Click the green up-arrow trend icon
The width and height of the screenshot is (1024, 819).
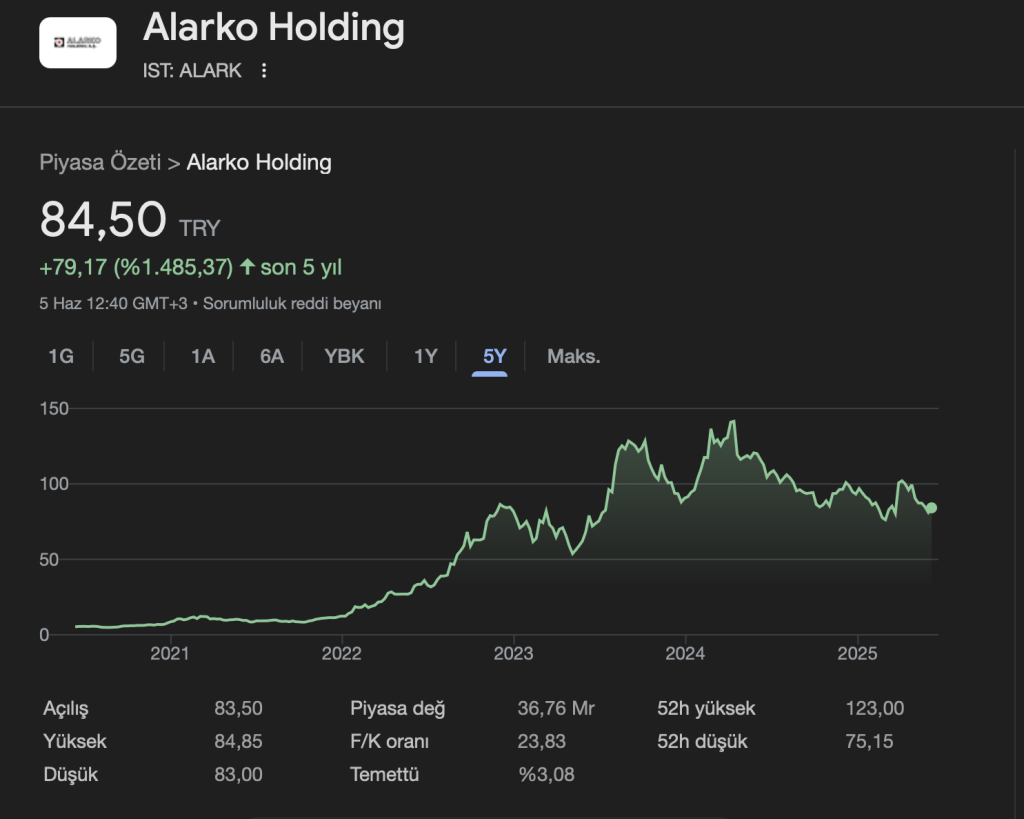(x=247, y=267)
